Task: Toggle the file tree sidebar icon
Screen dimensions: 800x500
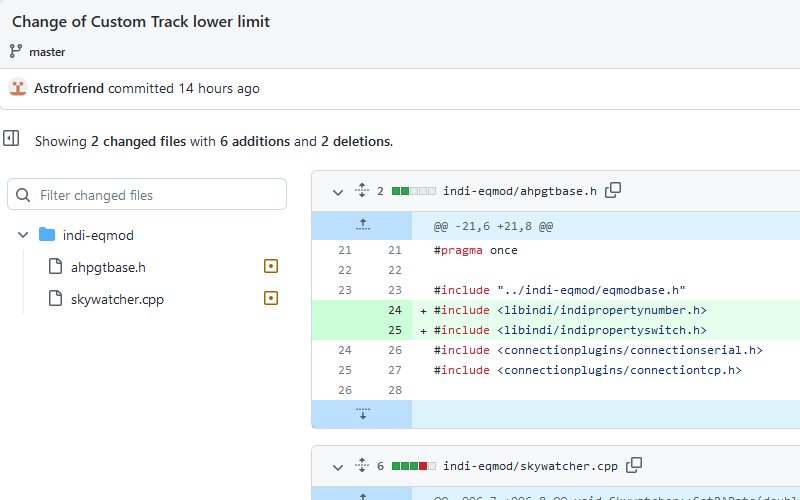Action: pos(11,138)
